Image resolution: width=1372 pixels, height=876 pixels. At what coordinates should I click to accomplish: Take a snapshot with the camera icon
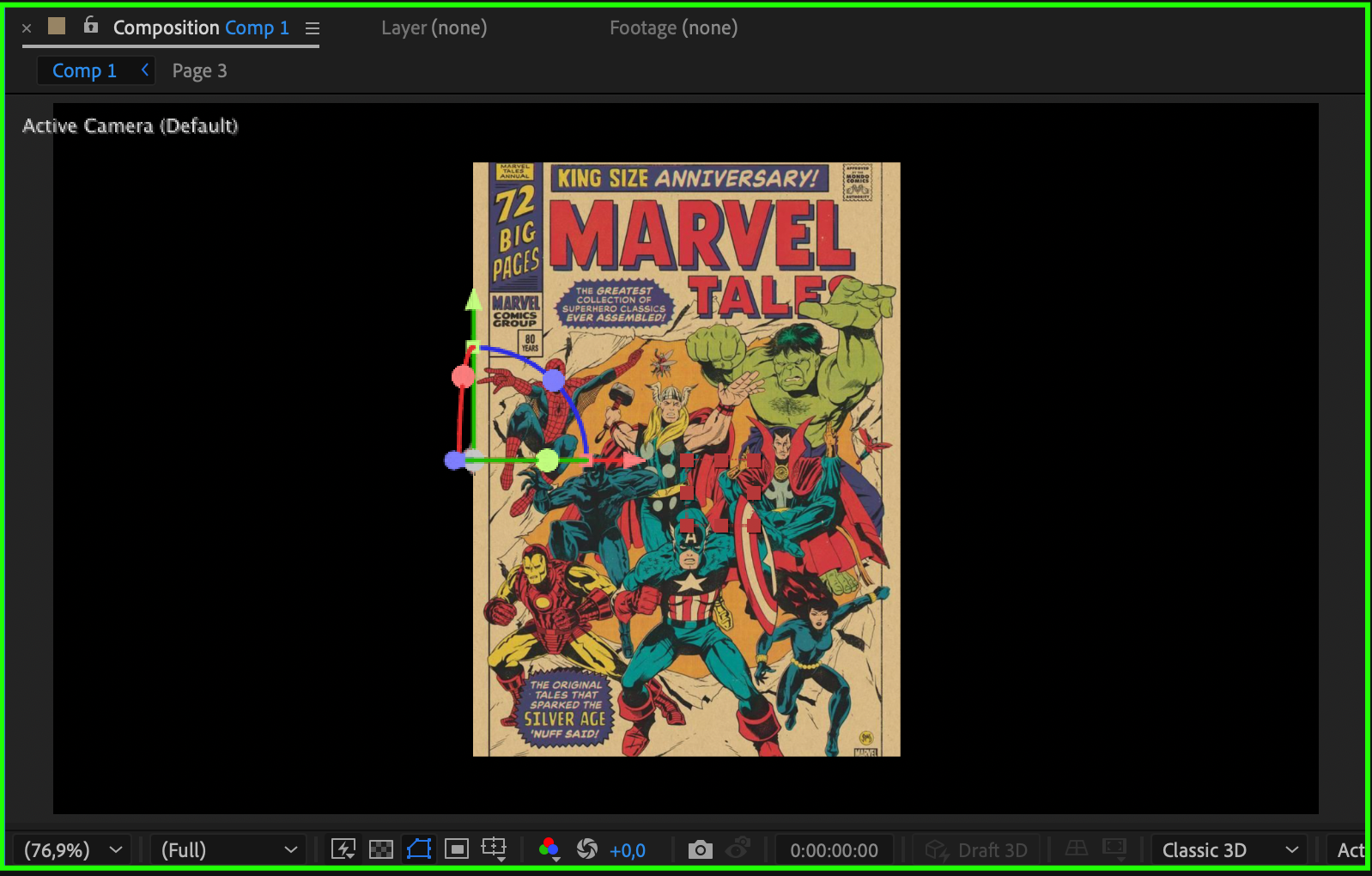(x=701, y=849)
